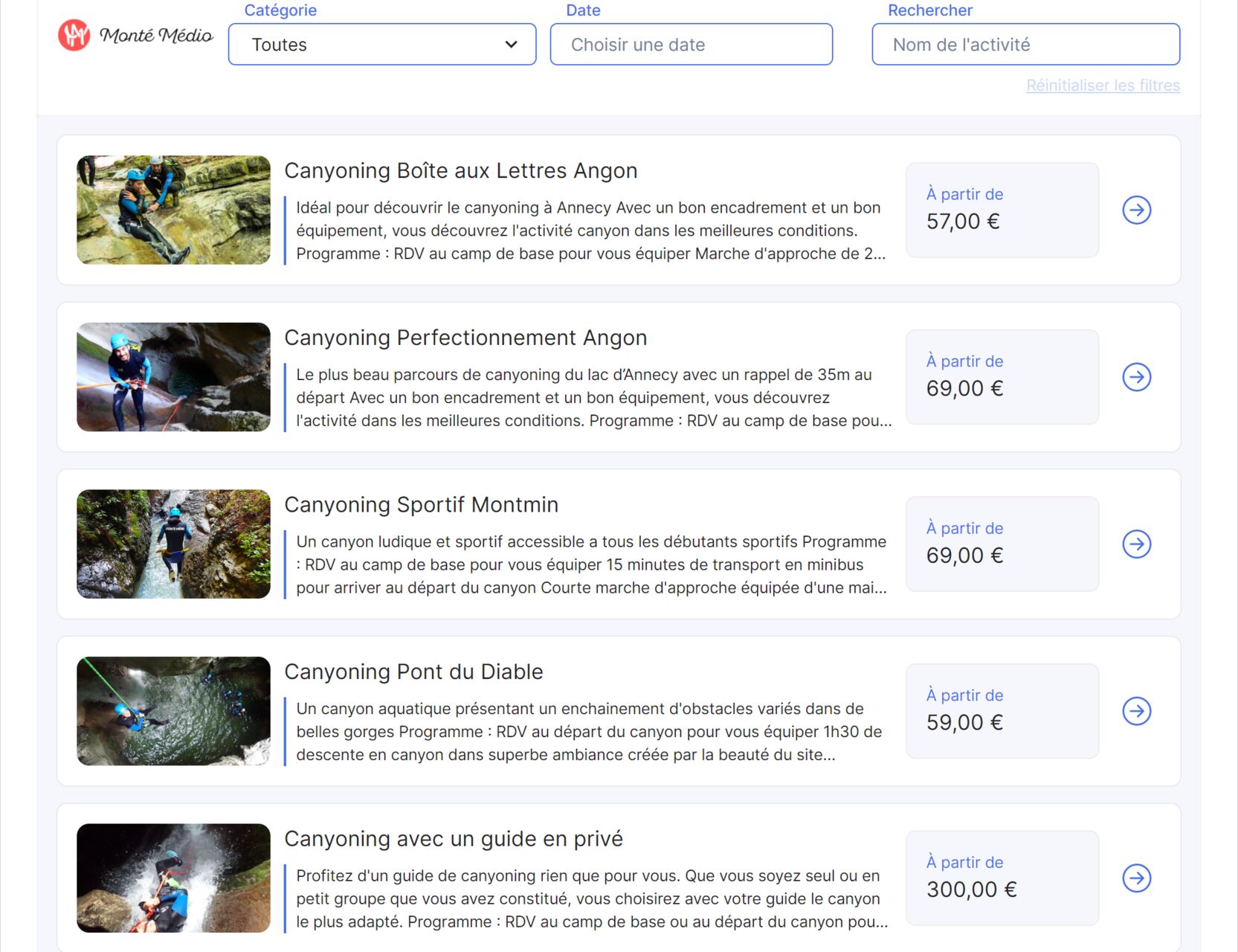Click the Canyoning Sportif Montmin photo

pyautogui.click(x=173, y=544)
